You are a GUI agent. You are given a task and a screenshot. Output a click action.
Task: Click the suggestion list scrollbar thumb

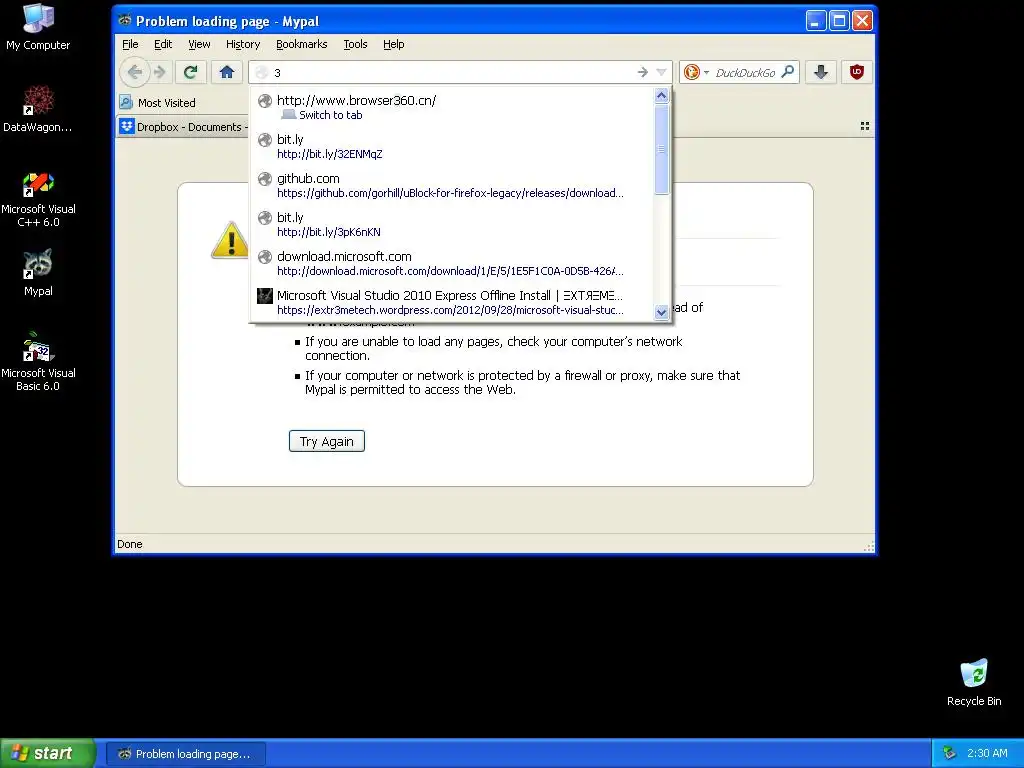point(661,149)
